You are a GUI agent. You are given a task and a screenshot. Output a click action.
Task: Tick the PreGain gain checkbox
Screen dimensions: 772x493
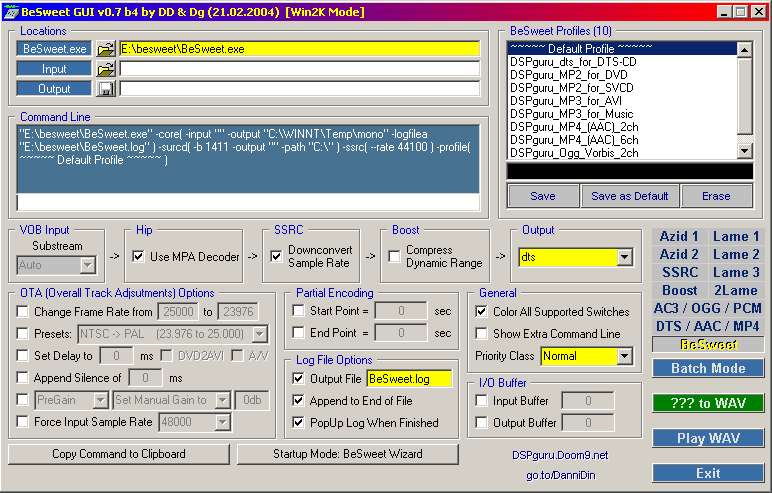coord(23,399)
